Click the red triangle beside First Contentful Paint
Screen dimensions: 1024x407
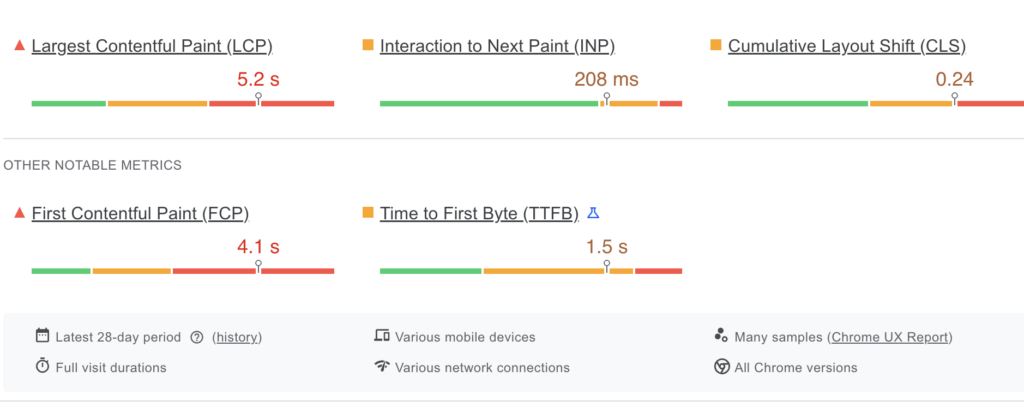coord(19,213)
